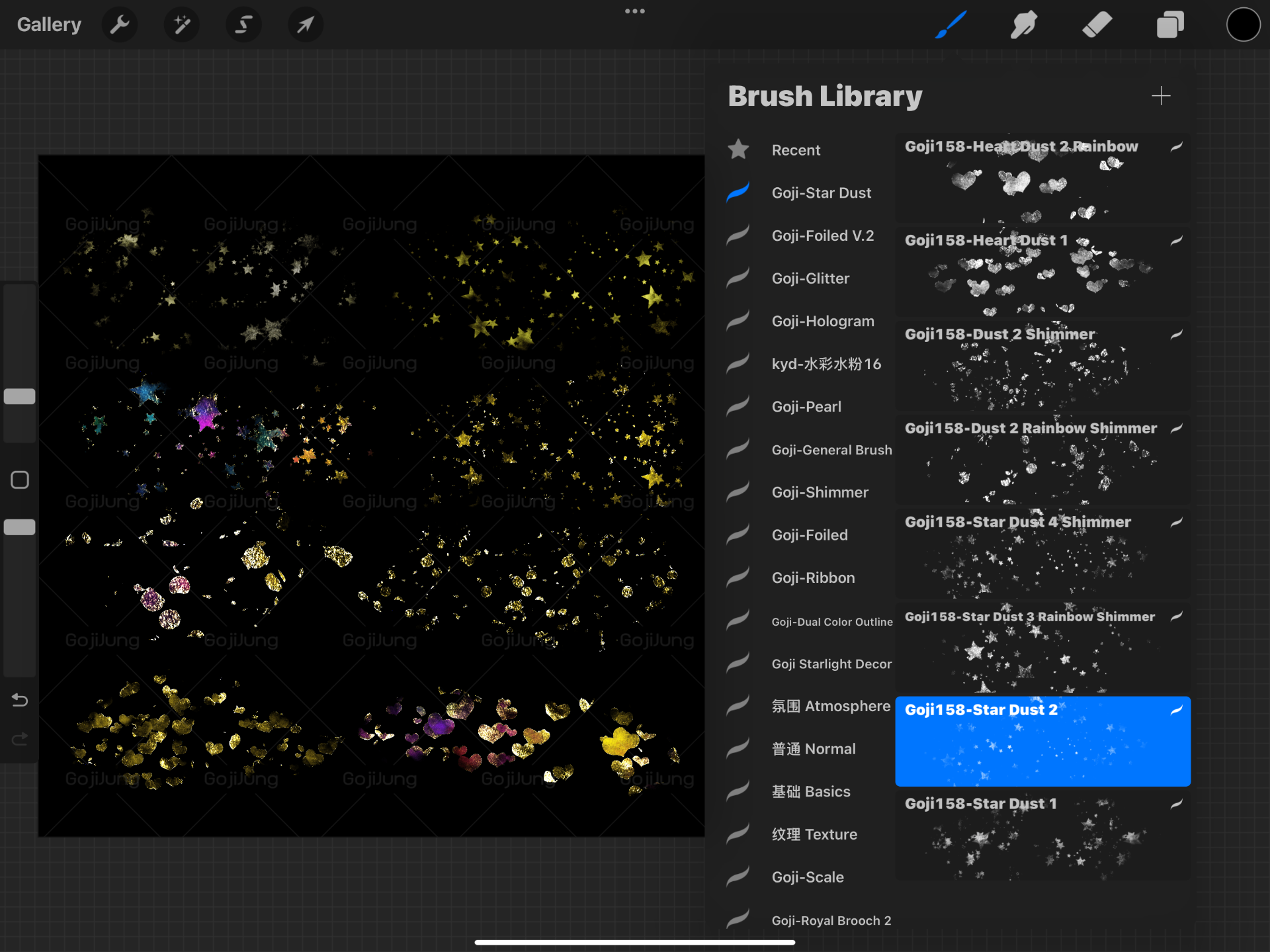Return to Gallery
Screen dimensions: 1270x952
(49, 25)
